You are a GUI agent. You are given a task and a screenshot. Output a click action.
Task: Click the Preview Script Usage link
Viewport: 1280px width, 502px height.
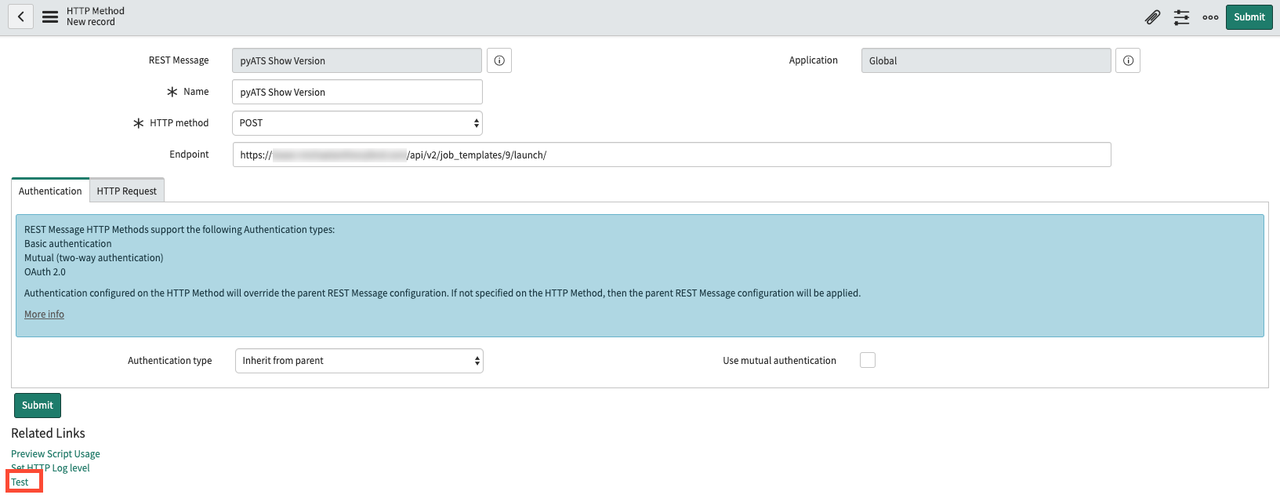click(x=55, y=454)
